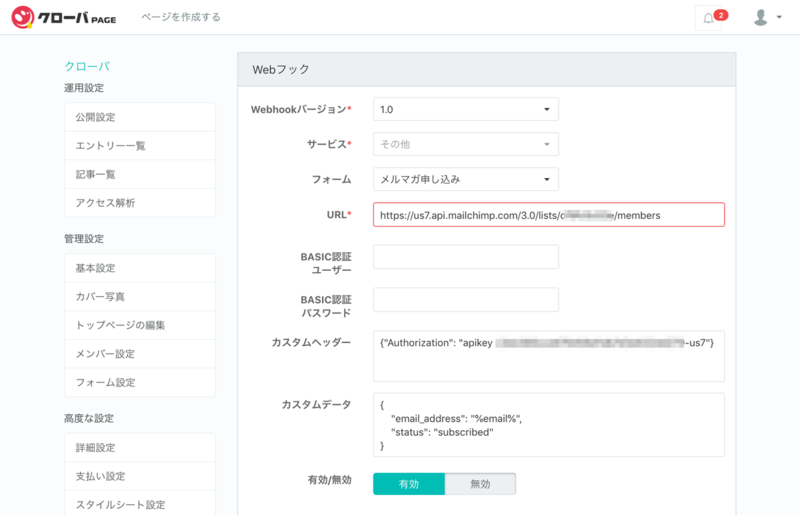Image resolution: width=800 pixels, height=515 pixels.
Task: Open エントリー一覧 sidebar item
Action: pyautogui.click(x=140, y=145)
